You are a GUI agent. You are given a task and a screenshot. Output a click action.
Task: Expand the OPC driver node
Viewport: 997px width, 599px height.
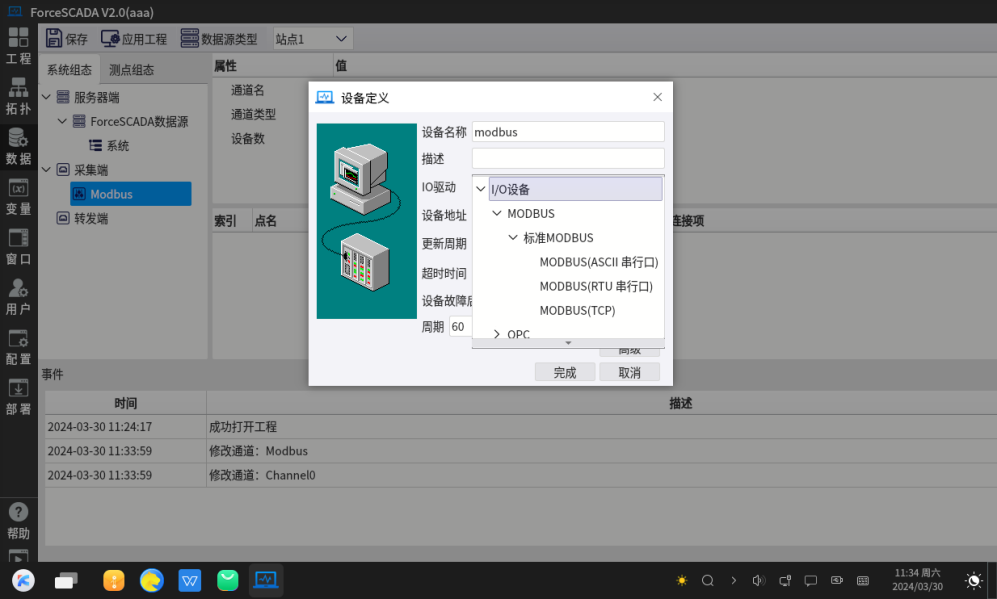[497, 334]
